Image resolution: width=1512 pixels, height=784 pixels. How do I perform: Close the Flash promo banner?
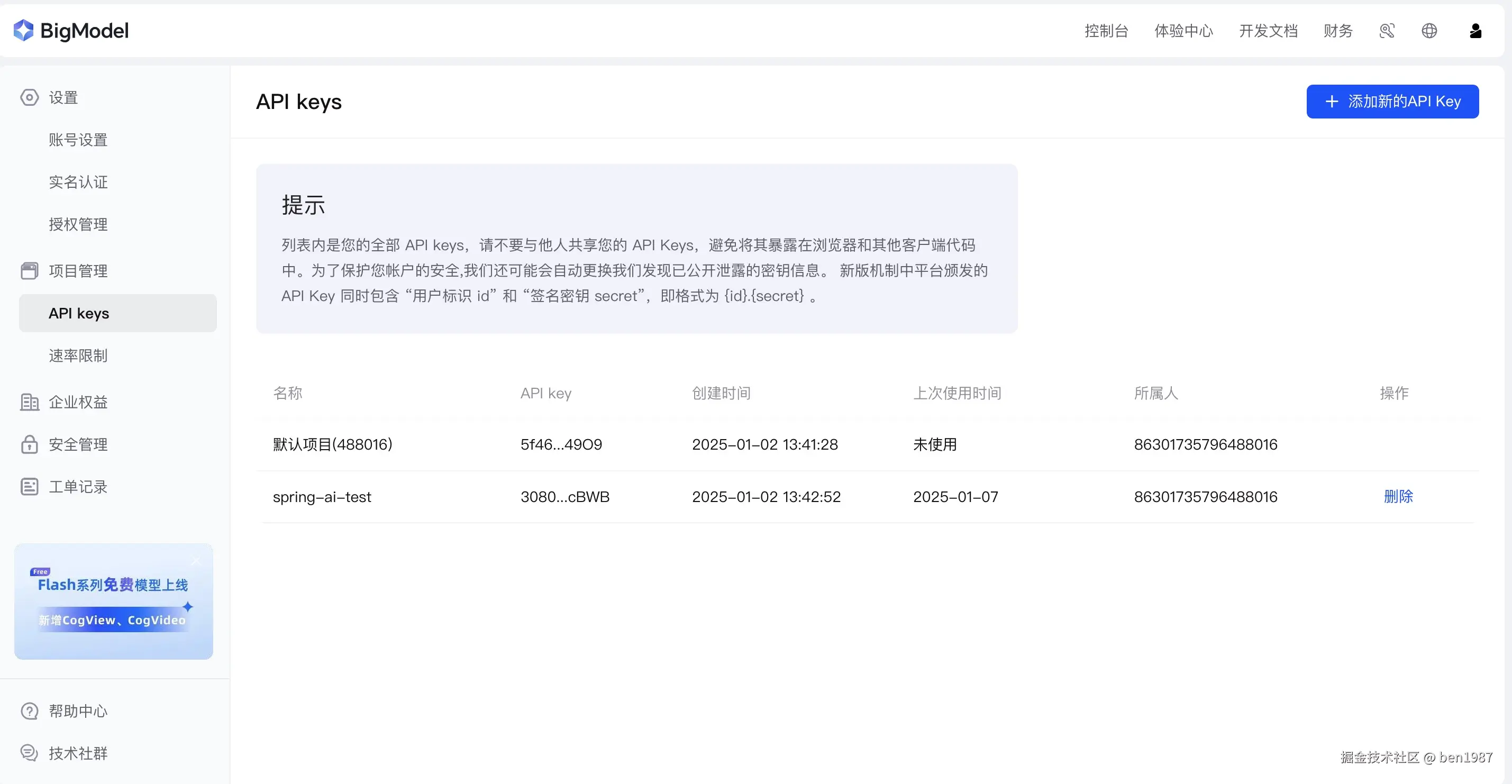click(x=196, y=561)
